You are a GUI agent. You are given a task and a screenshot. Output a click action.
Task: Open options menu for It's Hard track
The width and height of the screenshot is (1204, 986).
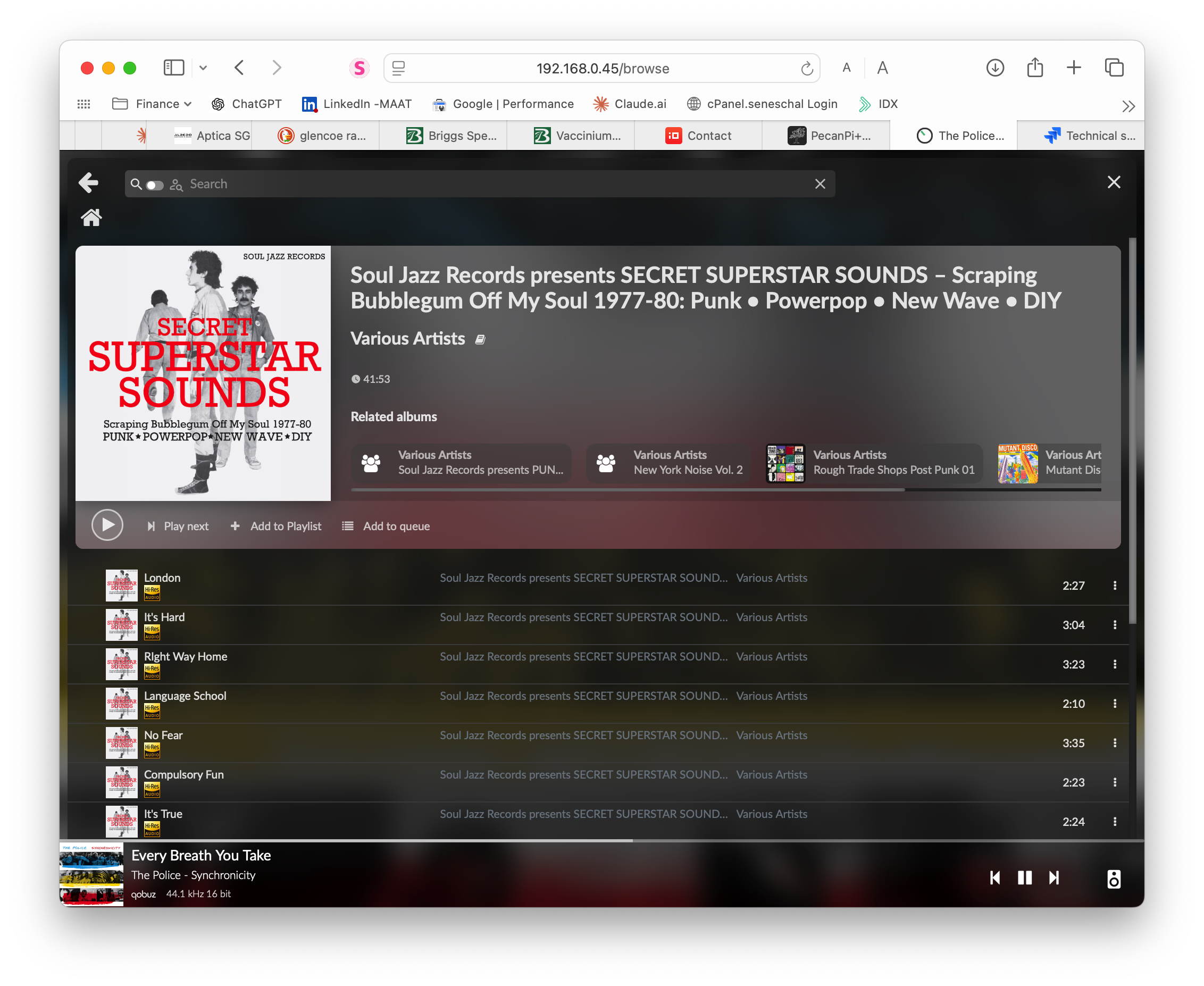tap(1115, 625)
